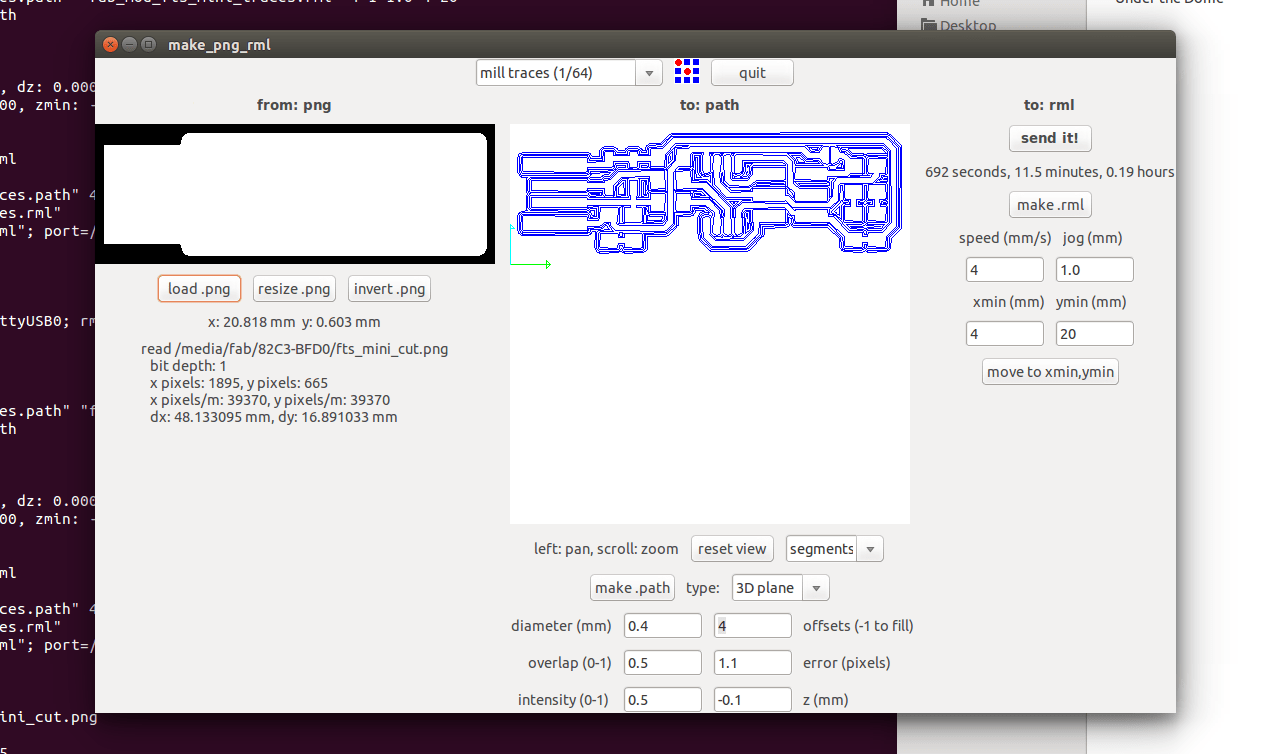Click the diameter (mm) input field
Image resolution: width=1284 pixels, height=754 pixels.
click(663, 626)
